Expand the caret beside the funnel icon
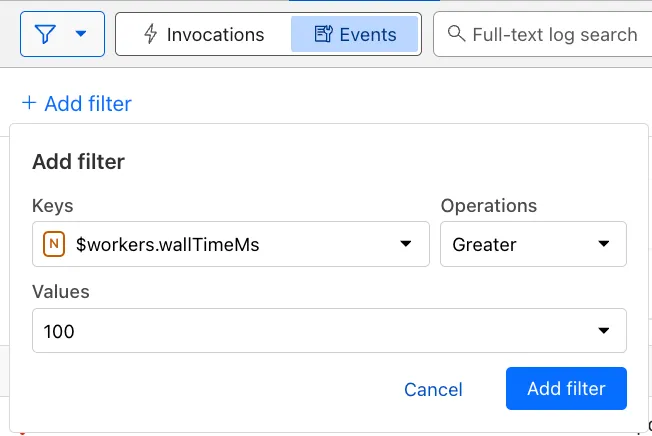 [x=81, y=35]
